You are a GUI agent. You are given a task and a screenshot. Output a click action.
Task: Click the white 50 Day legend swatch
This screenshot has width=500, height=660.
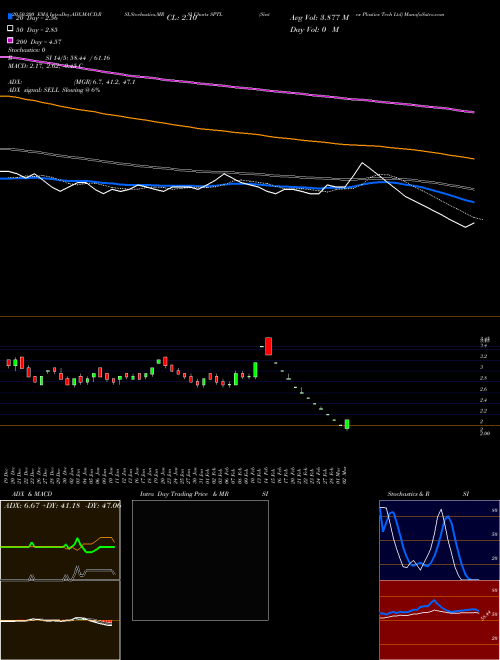(11, 28)
